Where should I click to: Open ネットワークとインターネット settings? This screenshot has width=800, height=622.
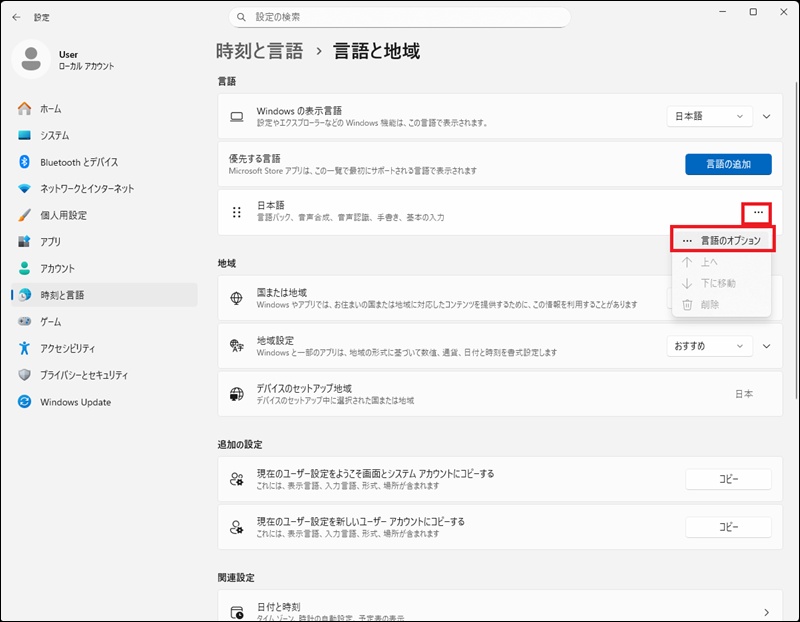click(86, 188)
